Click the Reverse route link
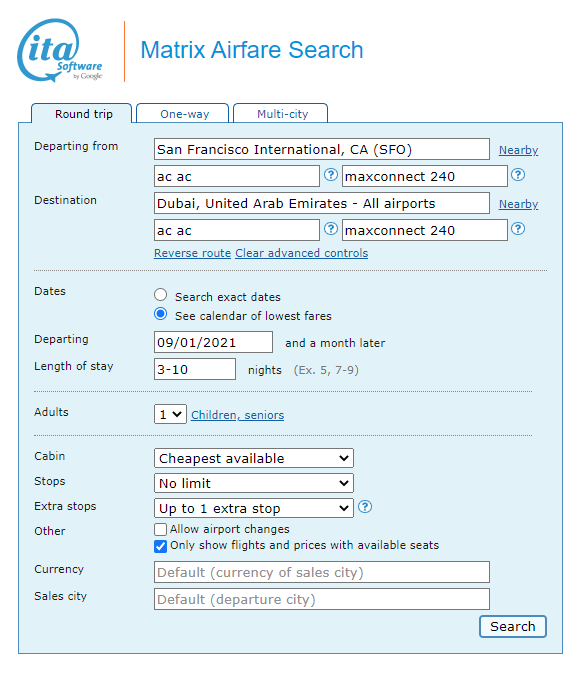 pyautogui.click(x=192, y=253)
